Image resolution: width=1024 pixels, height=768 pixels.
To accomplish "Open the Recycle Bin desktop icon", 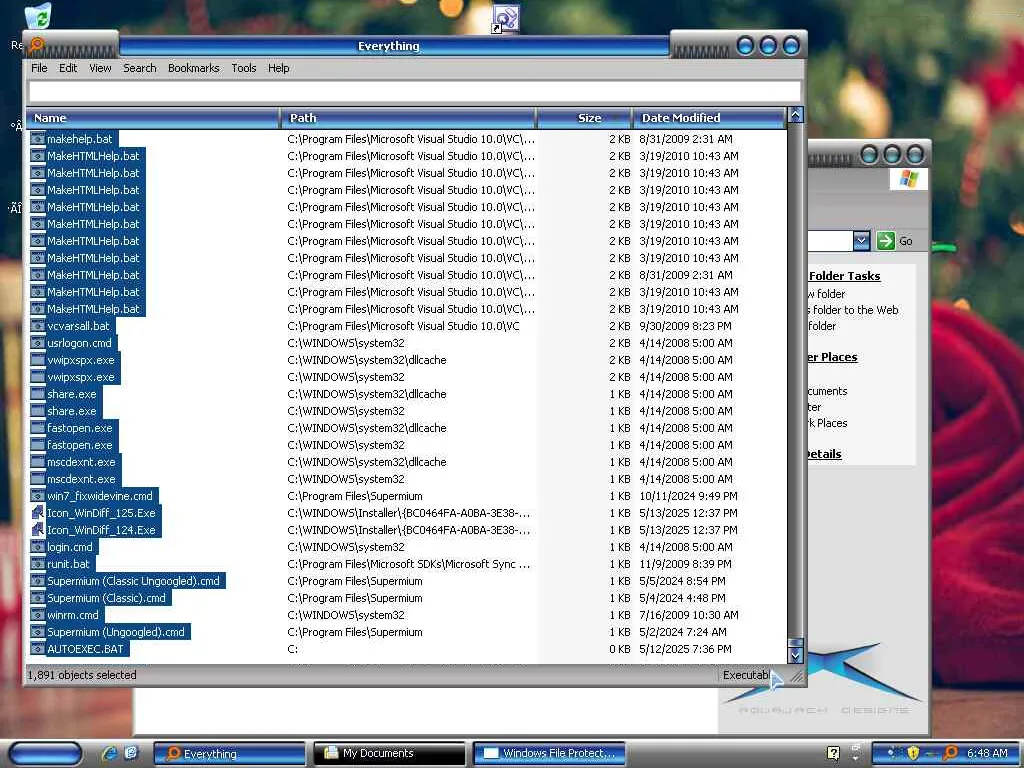I will pyautogui.click(x=38, y=15).
